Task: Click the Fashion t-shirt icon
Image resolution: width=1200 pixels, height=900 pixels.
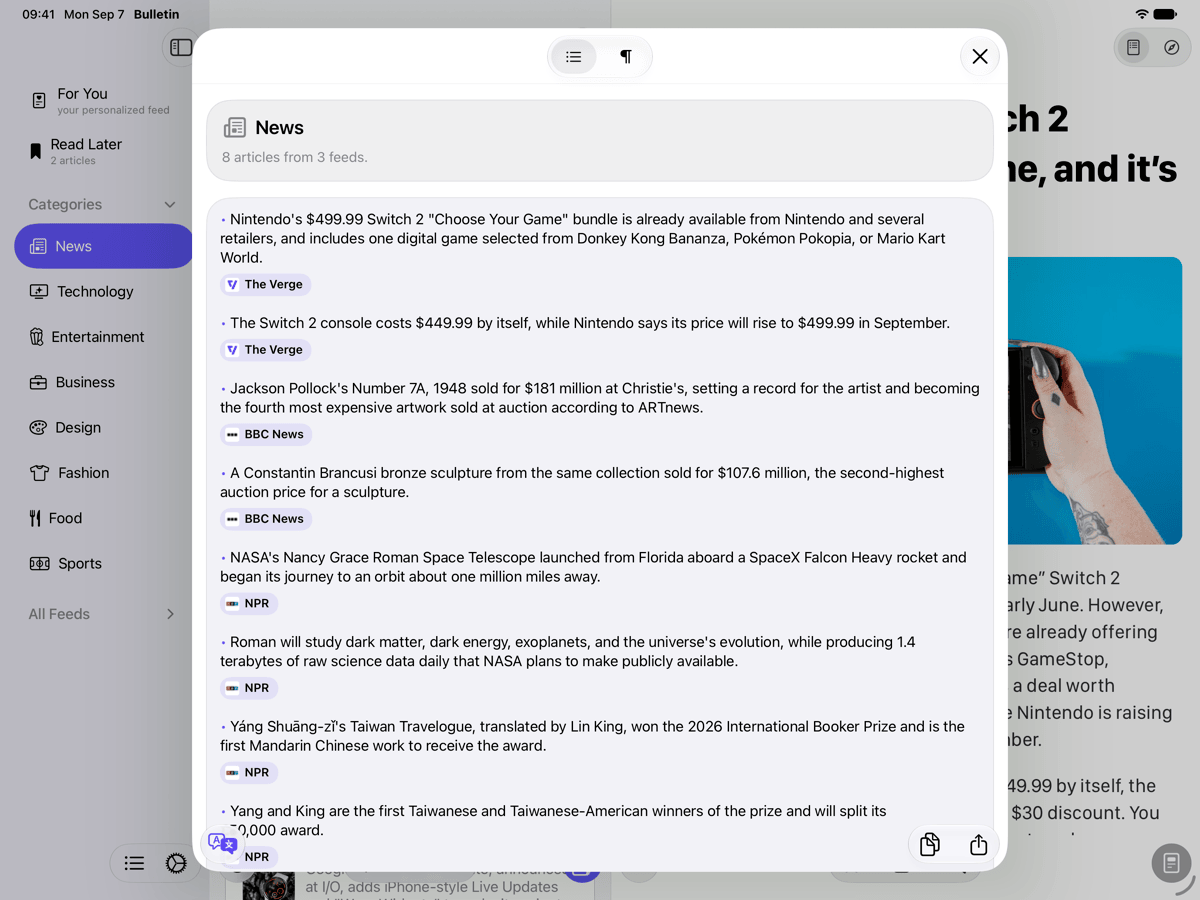Action: (x=39, y=473)
